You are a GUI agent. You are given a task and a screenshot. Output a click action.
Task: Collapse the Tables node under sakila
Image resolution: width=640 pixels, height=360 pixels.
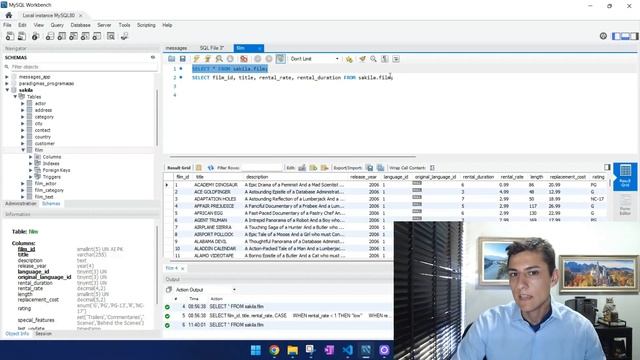15,97
